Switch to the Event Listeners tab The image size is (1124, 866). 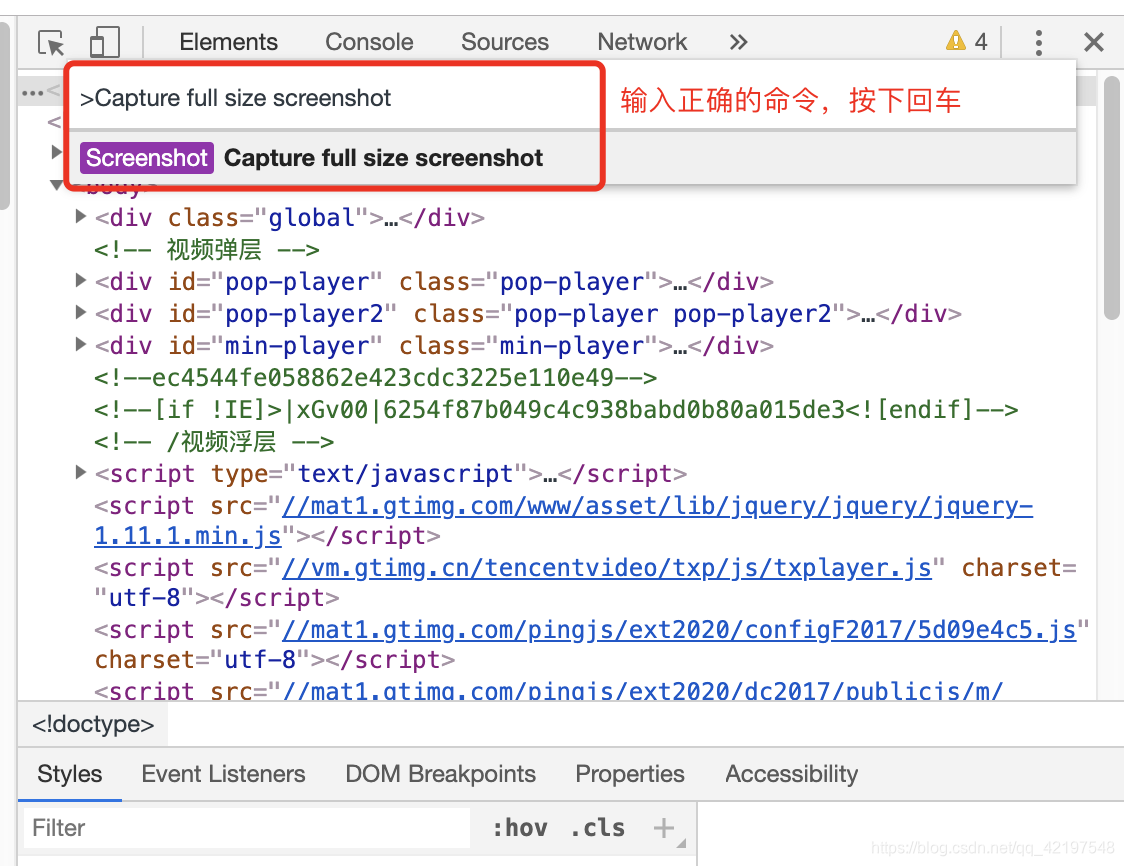pyautogui.click(x=223, y=774)
